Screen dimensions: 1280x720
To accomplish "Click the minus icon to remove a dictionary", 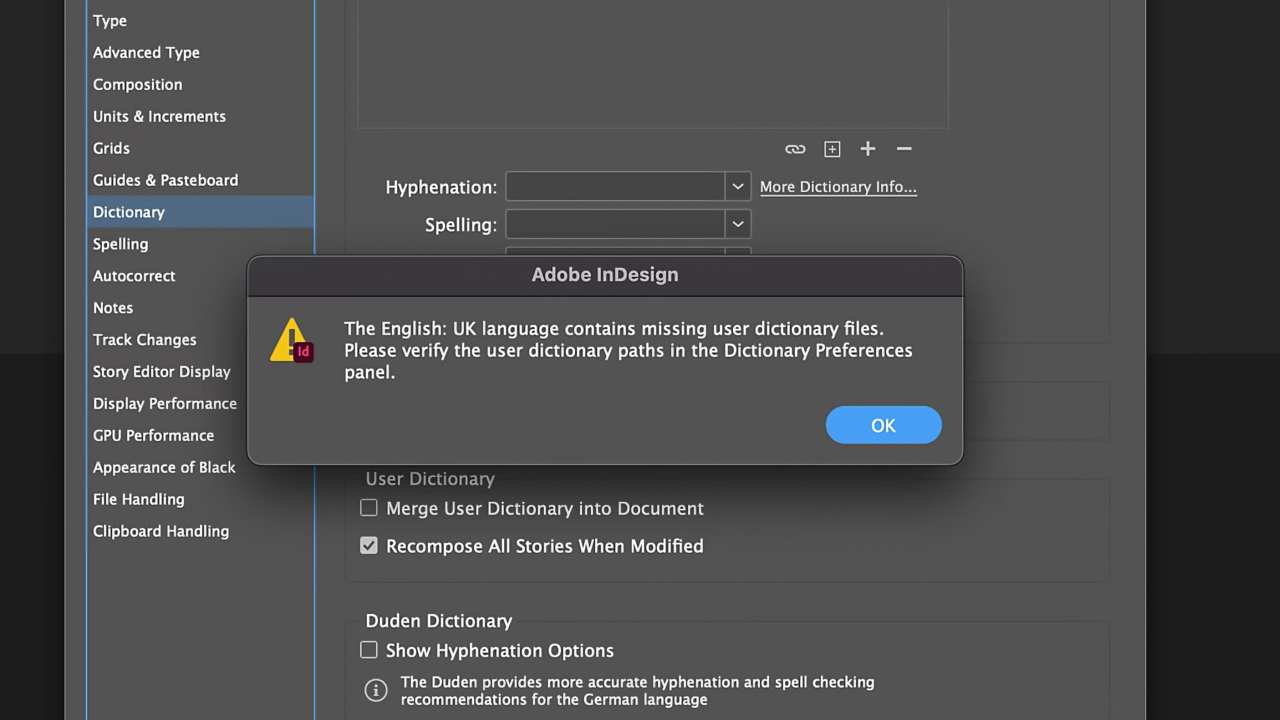I will (904, 148).
